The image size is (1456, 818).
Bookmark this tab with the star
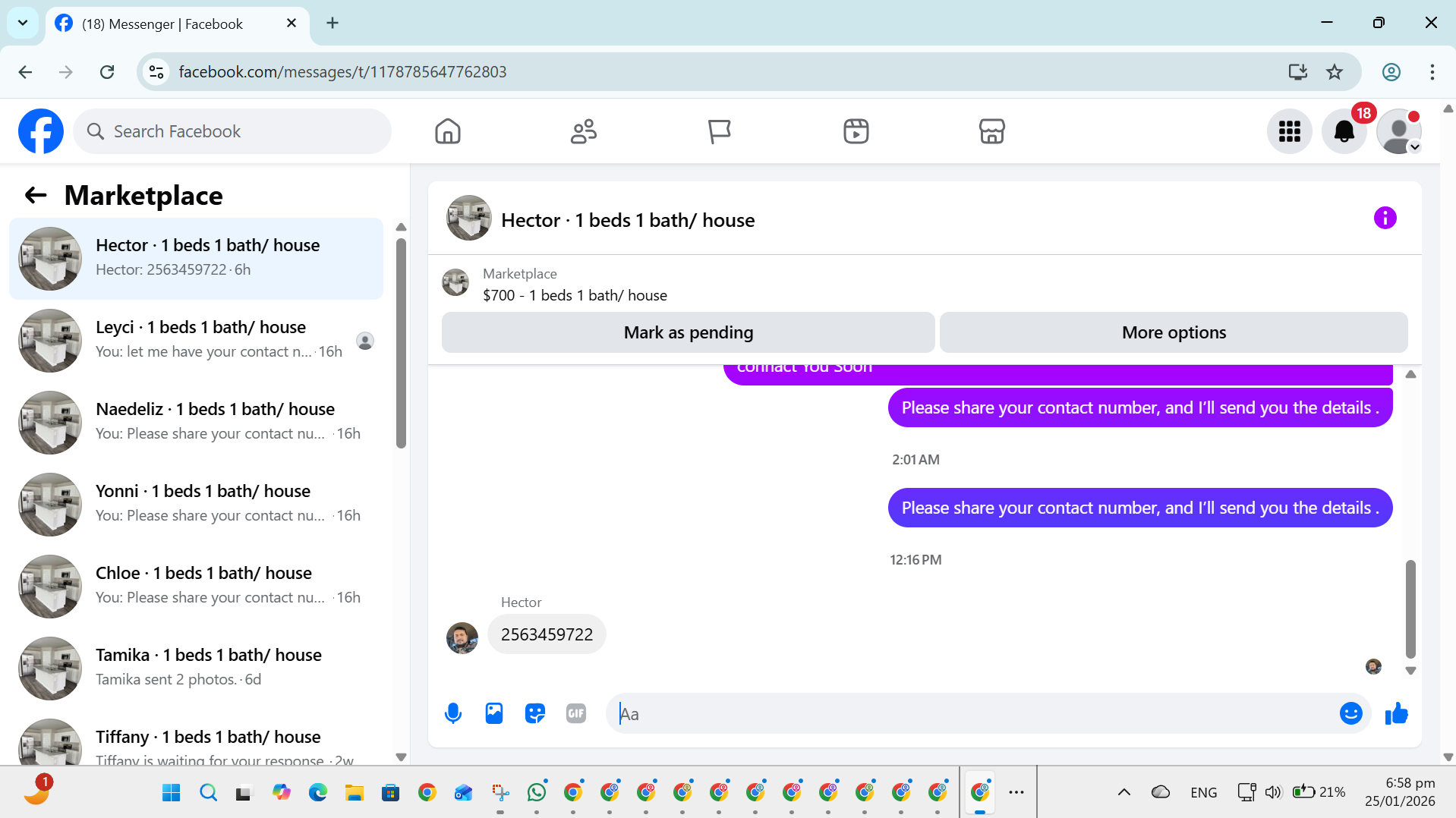1334,72
